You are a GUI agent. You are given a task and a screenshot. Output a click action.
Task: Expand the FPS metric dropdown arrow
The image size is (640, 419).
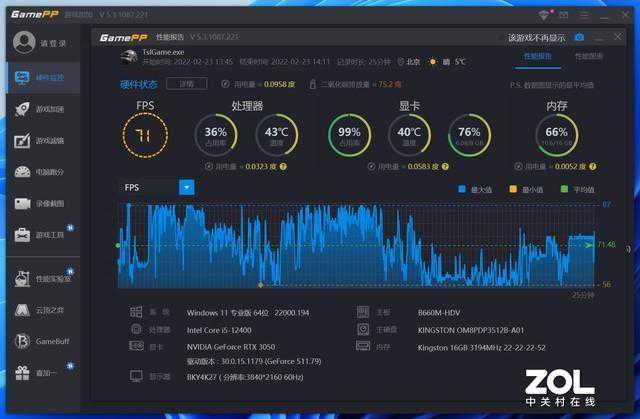pyautogui.click(x=187, y=187)
